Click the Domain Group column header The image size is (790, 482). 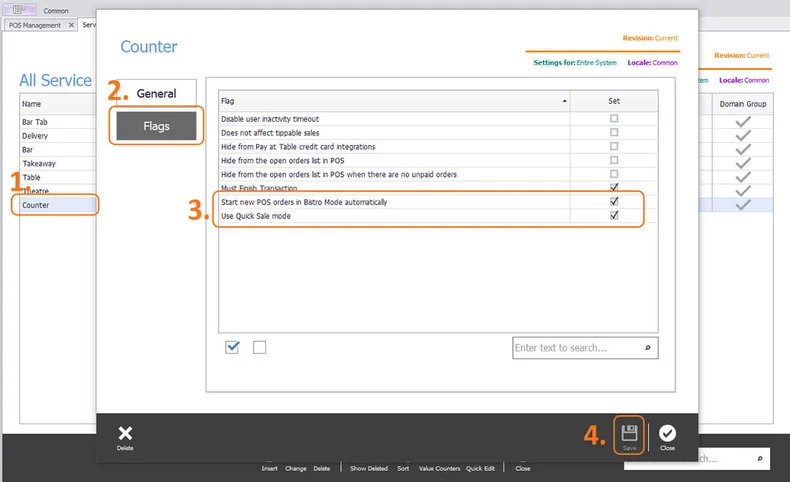tap(743, 104)
